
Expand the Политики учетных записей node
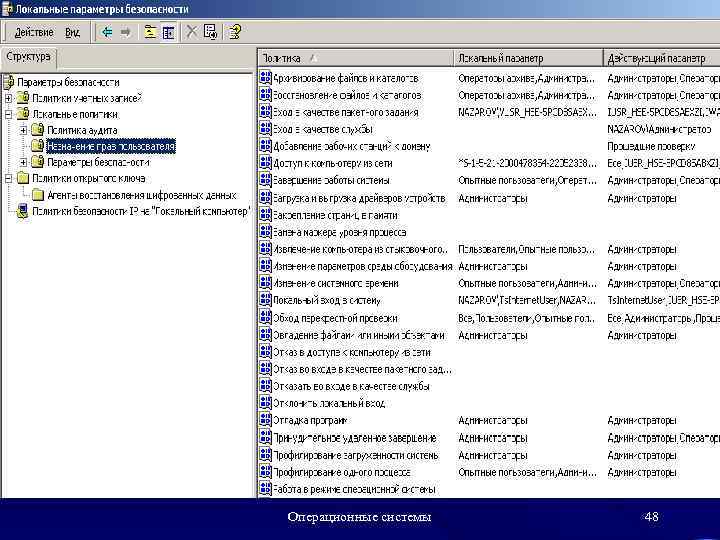pyautogui.click(x=8, y=98)
